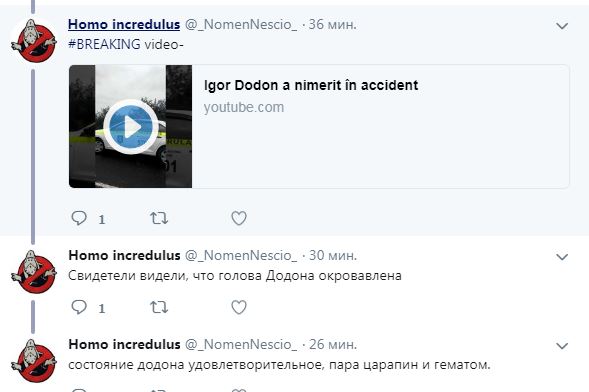Open the 'Igor Dodon a nimerit în accident' link
Screen dimensions: 589x392
click(x=311, y=85)
